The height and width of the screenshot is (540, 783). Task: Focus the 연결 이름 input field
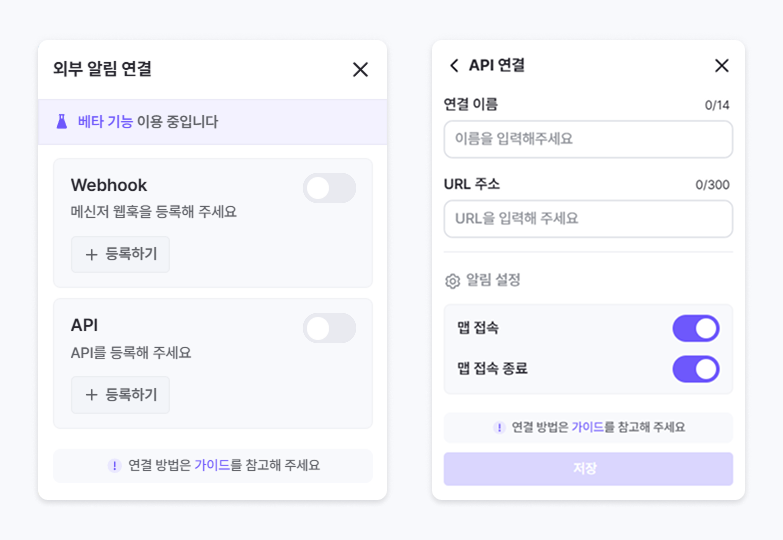tap(588, 139)
